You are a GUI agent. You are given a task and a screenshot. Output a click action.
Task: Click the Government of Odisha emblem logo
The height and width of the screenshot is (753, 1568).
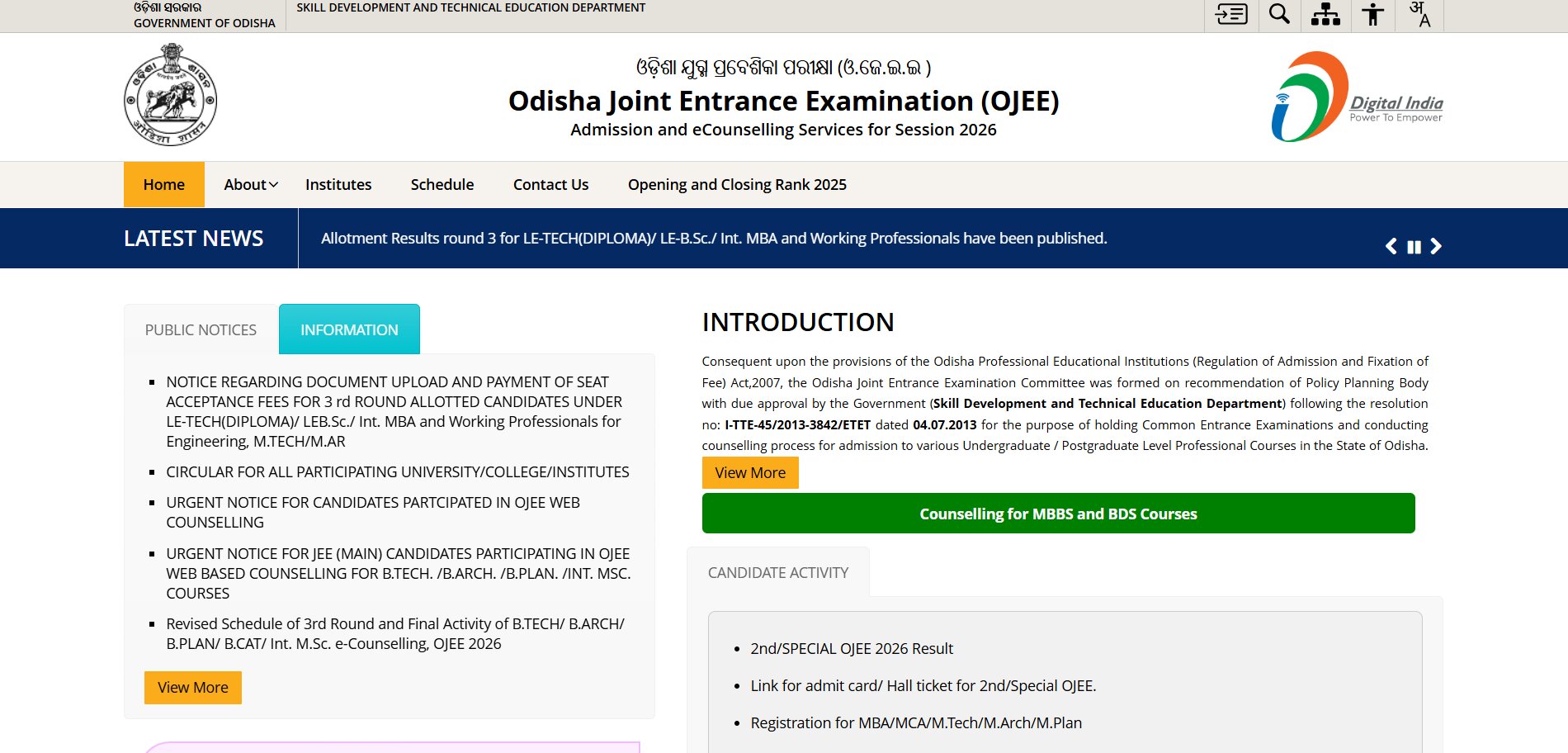click(170, 95)
